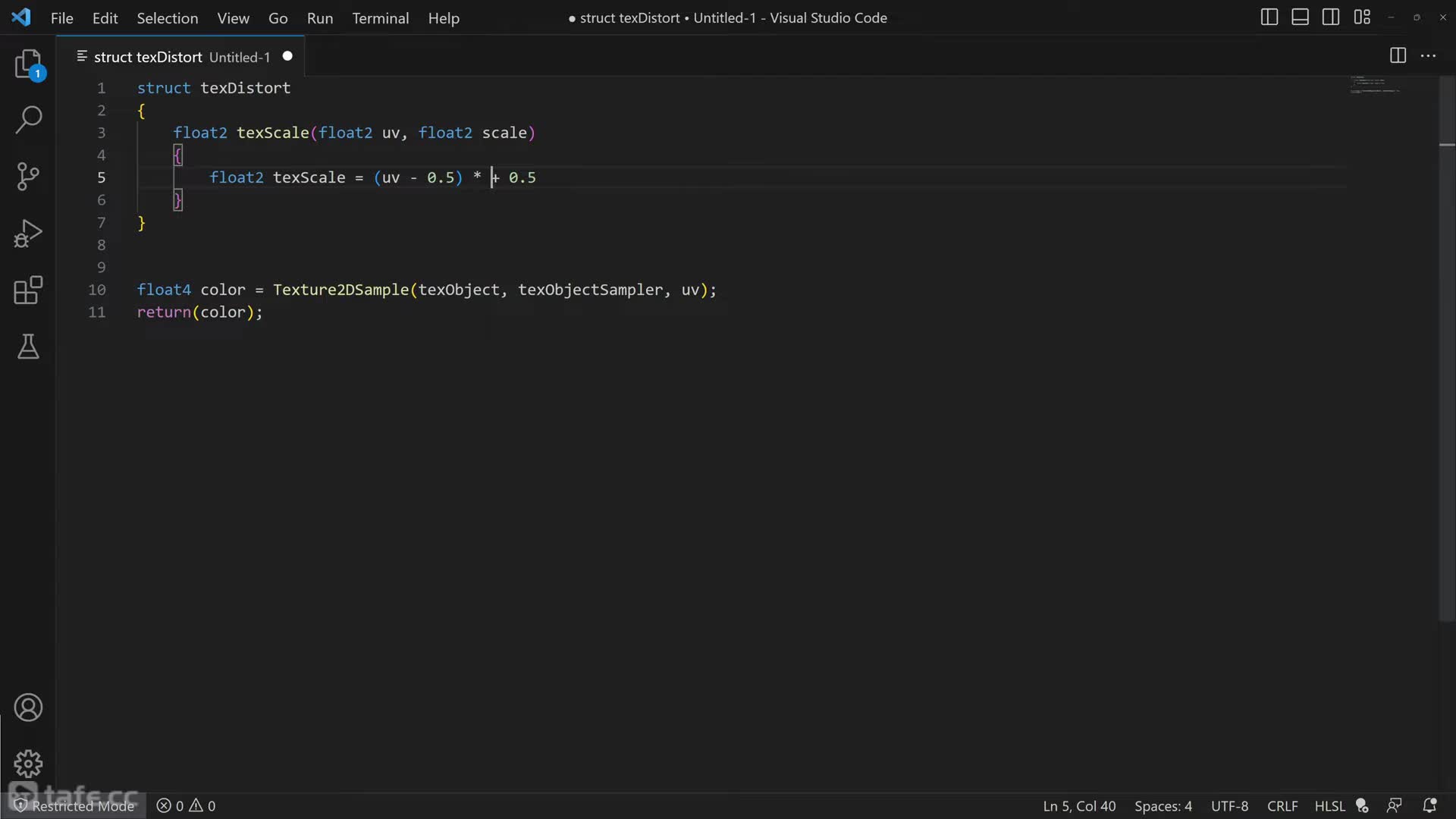Change language mode via HLSL
The height and width of the screenshot is (819, 1456).
(1329, 806)
